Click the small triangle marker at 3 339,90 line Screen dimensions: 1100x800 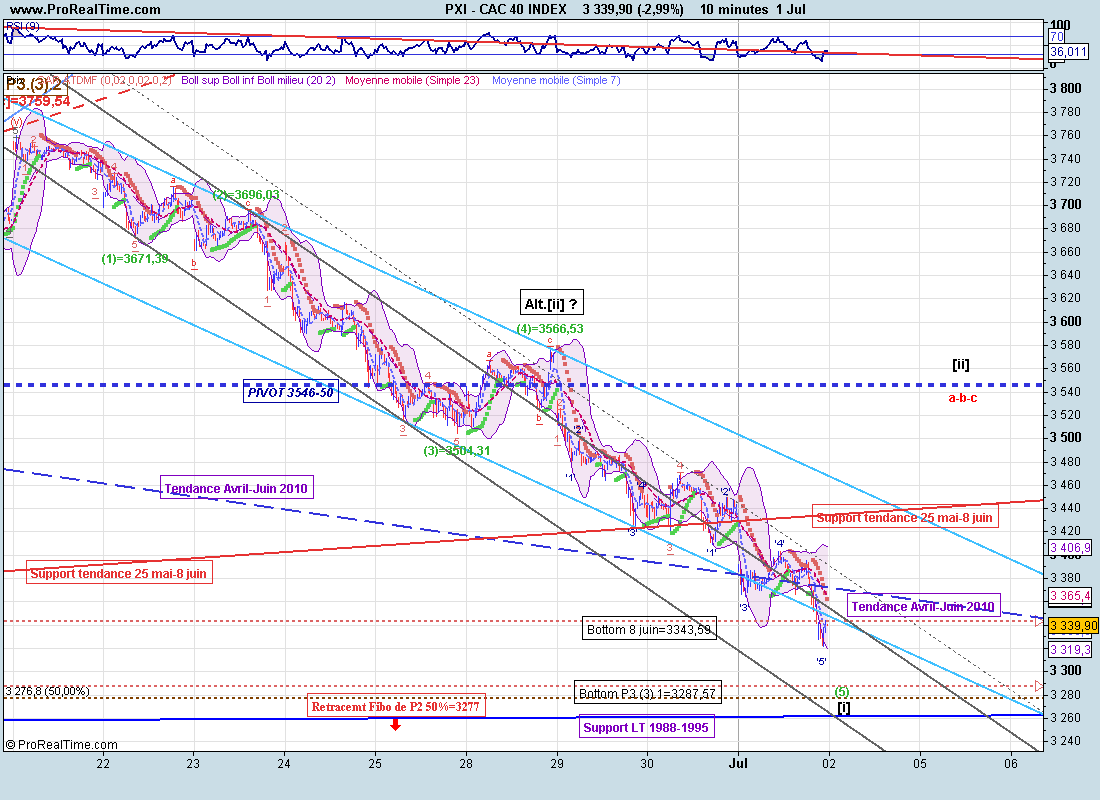pos(1040,622)
